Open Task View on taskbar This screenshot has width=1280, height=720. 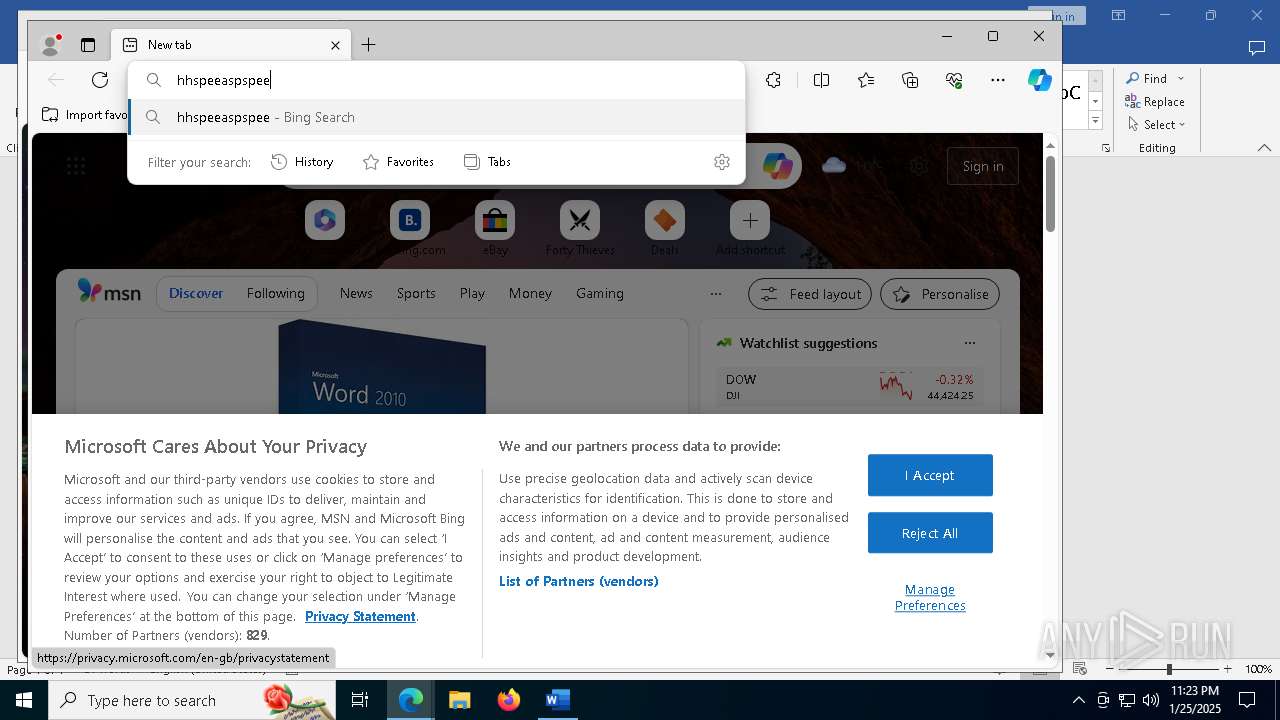coord(360,700)
